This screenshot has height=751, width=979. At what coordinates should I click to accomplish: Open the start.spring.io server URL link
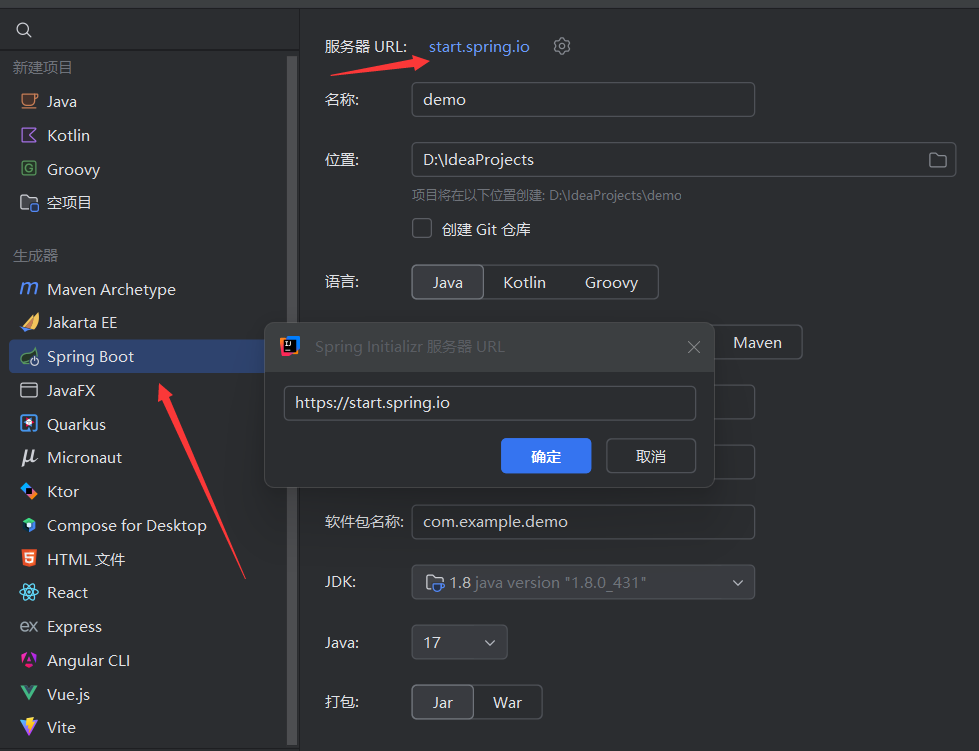[479, 47]
